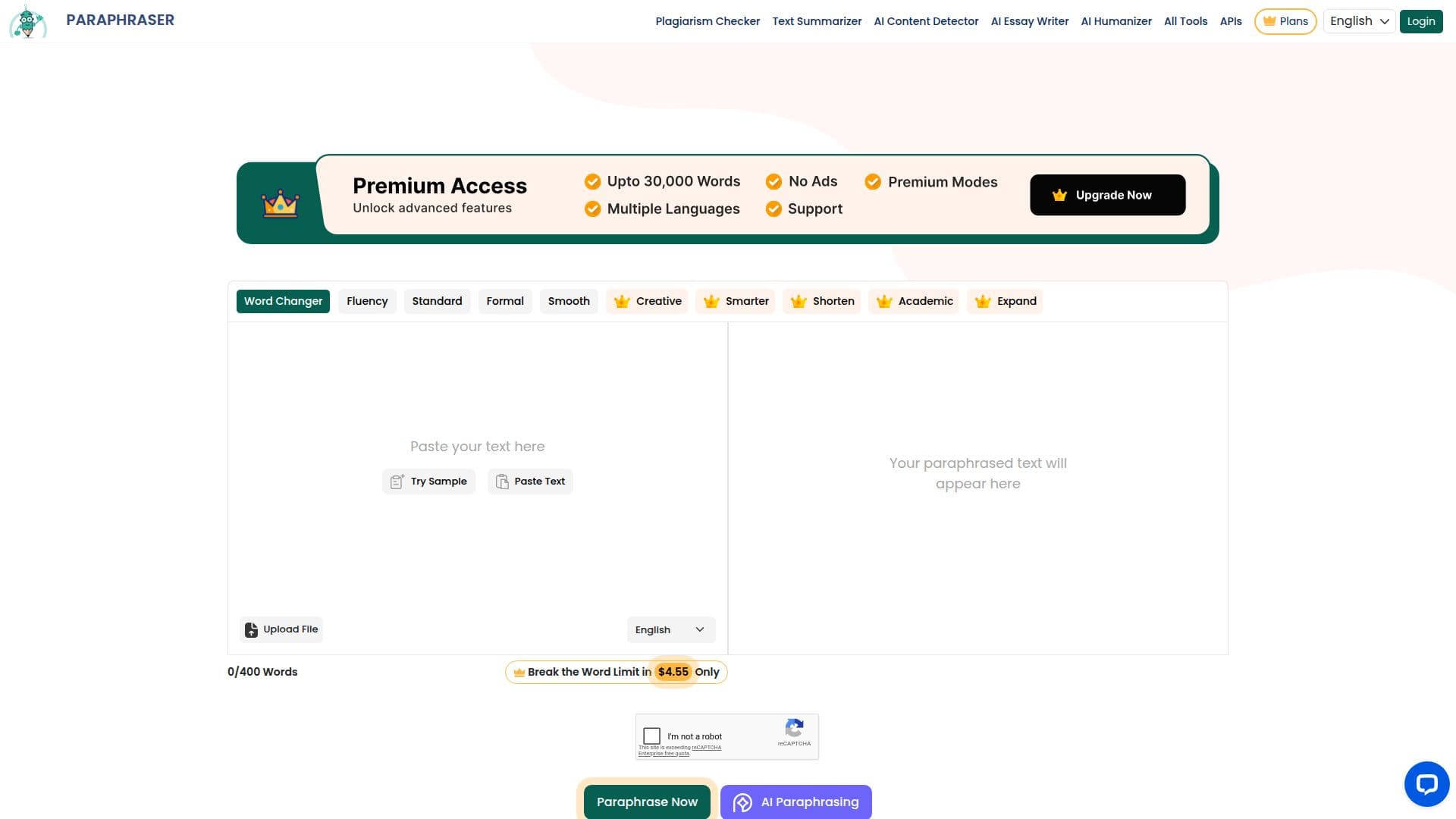Viewport: 1456px width, 819px height.
Task: Click the 0/400 Words counter
Action: [x=262, y=672]
